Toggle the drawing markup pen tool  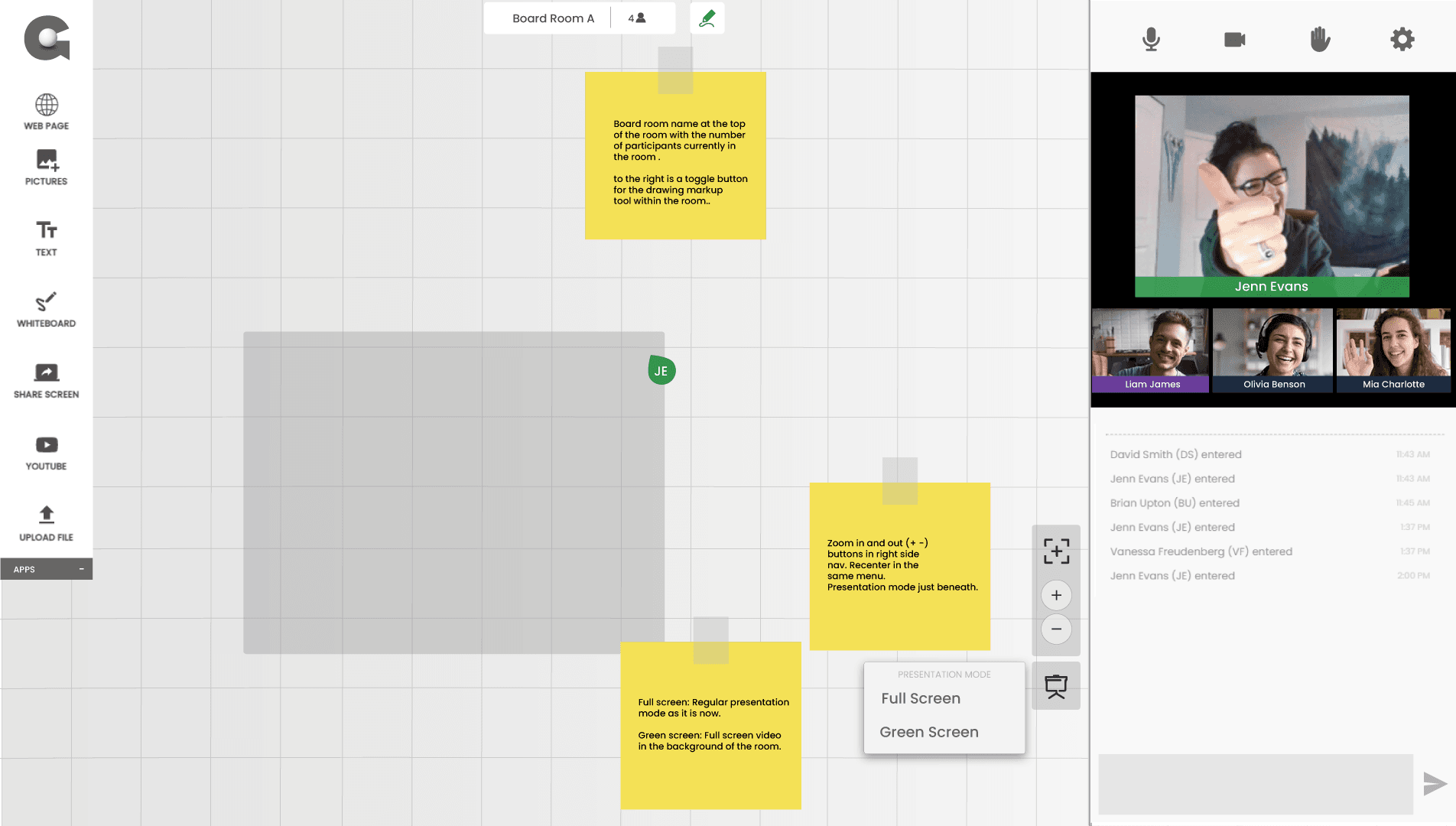[707, 18]
